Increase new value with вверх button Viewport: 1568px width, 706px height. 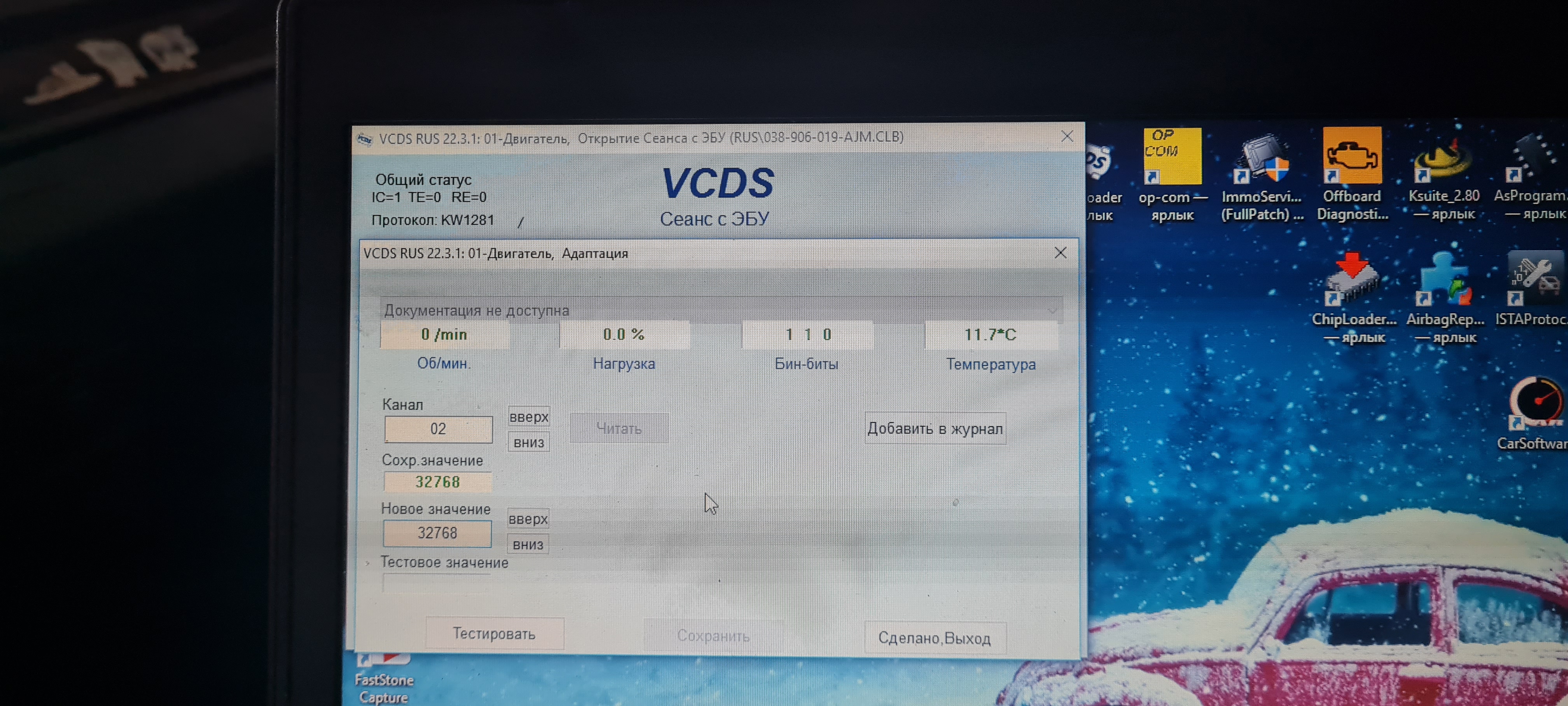tap(528, 519)
